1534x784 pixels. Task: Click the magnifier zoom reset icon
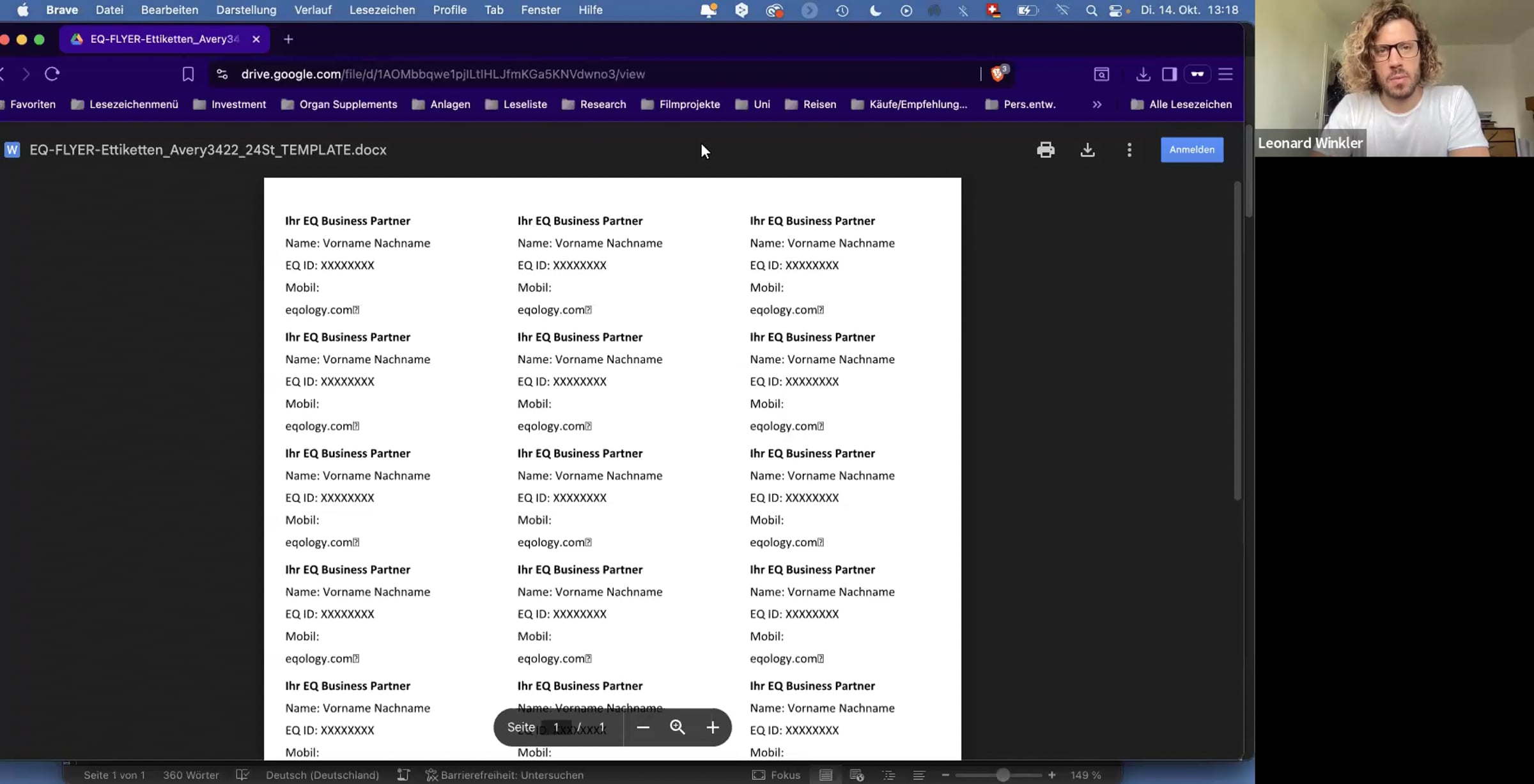678,727
